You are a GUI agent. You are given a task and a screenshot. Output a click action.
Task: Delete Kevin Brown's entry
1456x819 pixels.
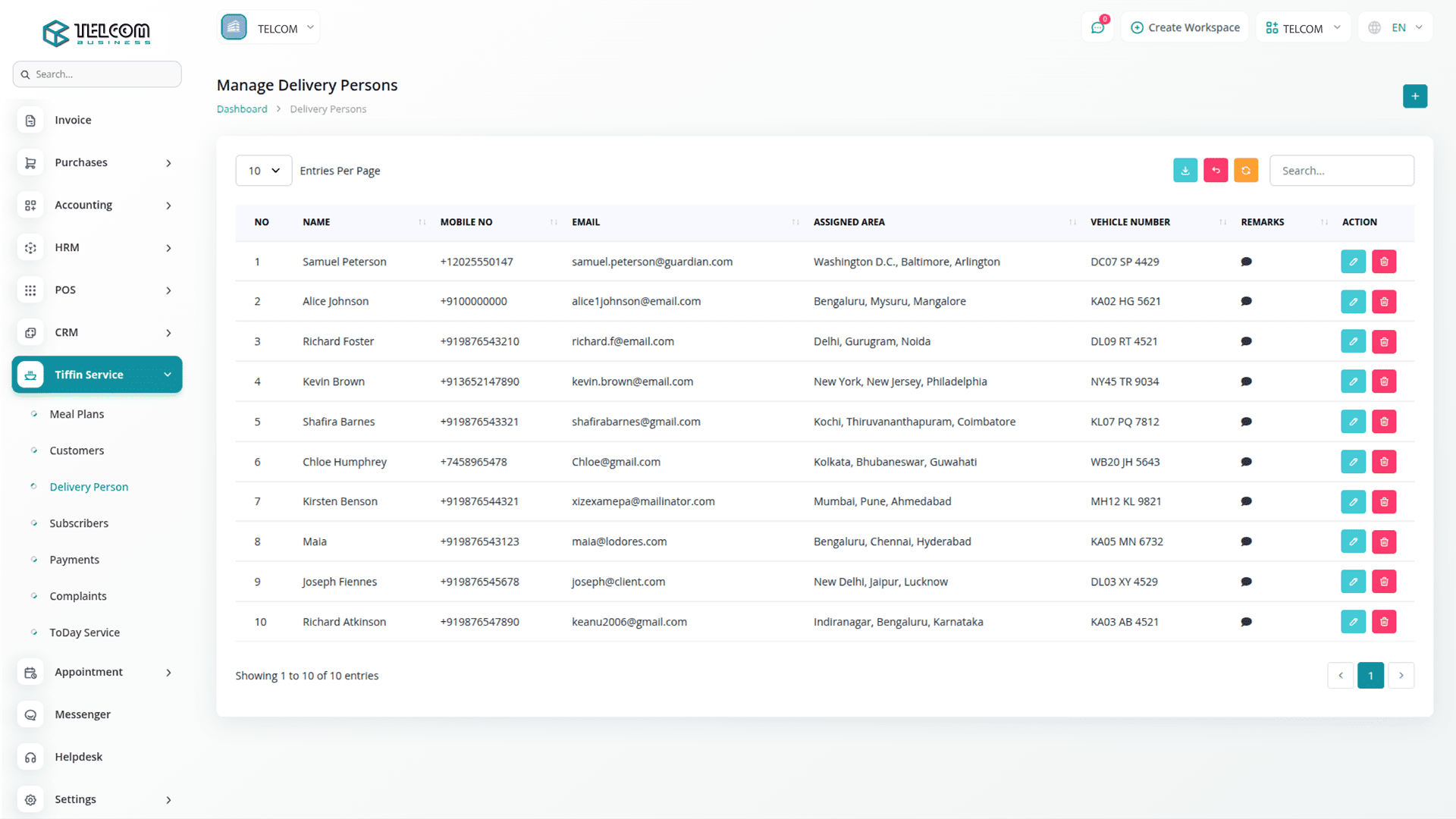[1383, 381]
